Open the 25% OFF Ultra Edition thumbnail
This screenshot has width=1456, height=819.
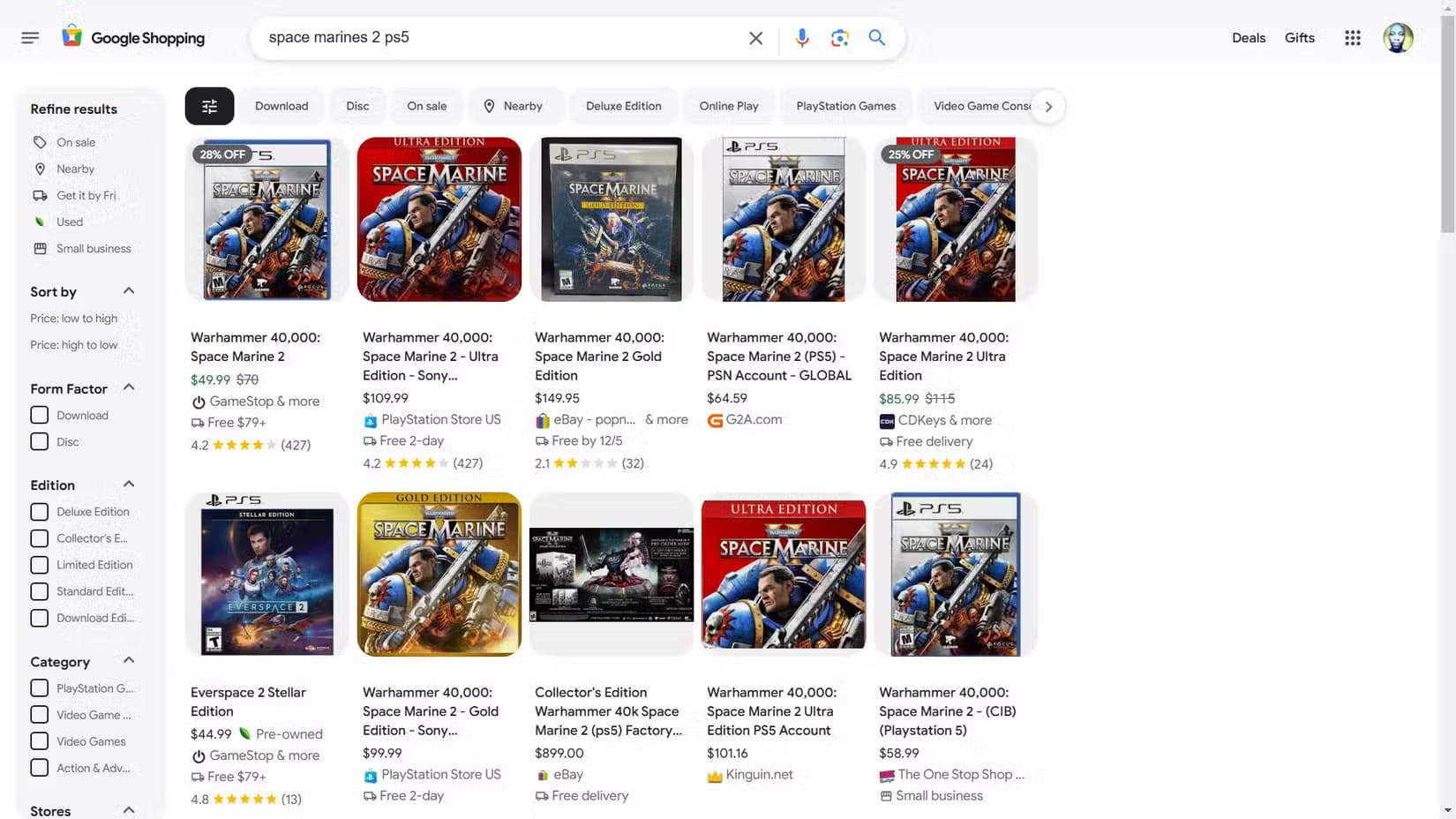(956, 219)
